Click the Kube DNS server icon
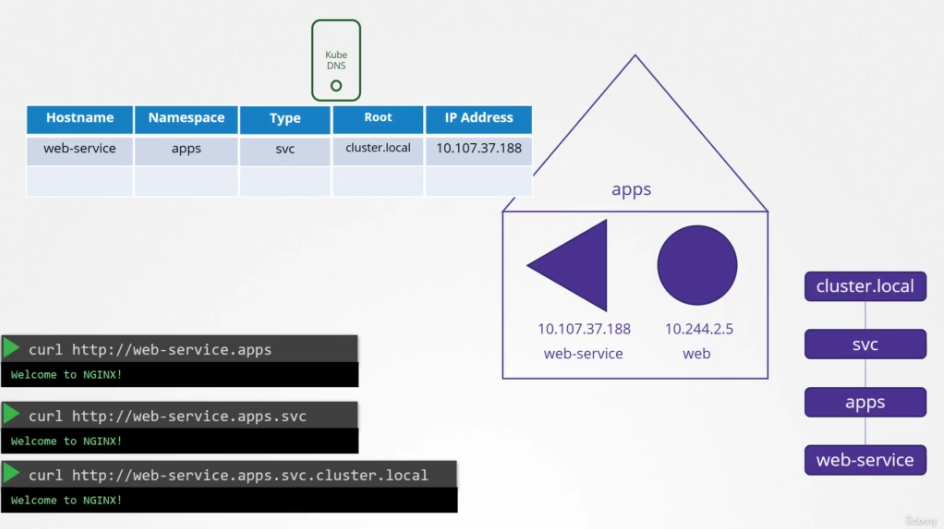Screen dimensions: 944x529 pyautogui.click(x=336, y=60)
